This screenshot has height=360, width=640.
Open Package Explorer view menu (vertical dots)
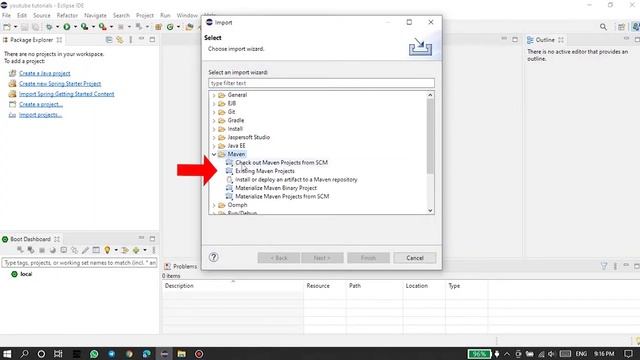(131, 40)
